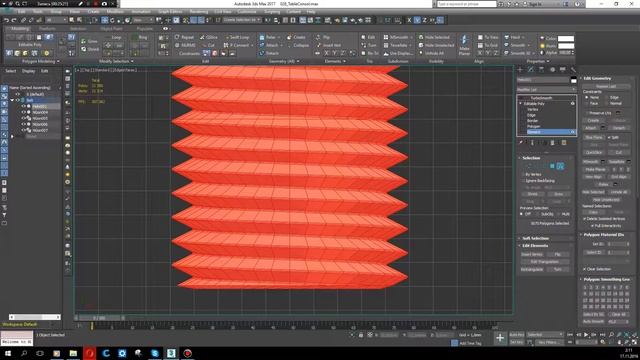The width and height of the screenshot is (640, 360).
Task: Switch to the Modeling ribbon tab
Action: tap(20, 29)
